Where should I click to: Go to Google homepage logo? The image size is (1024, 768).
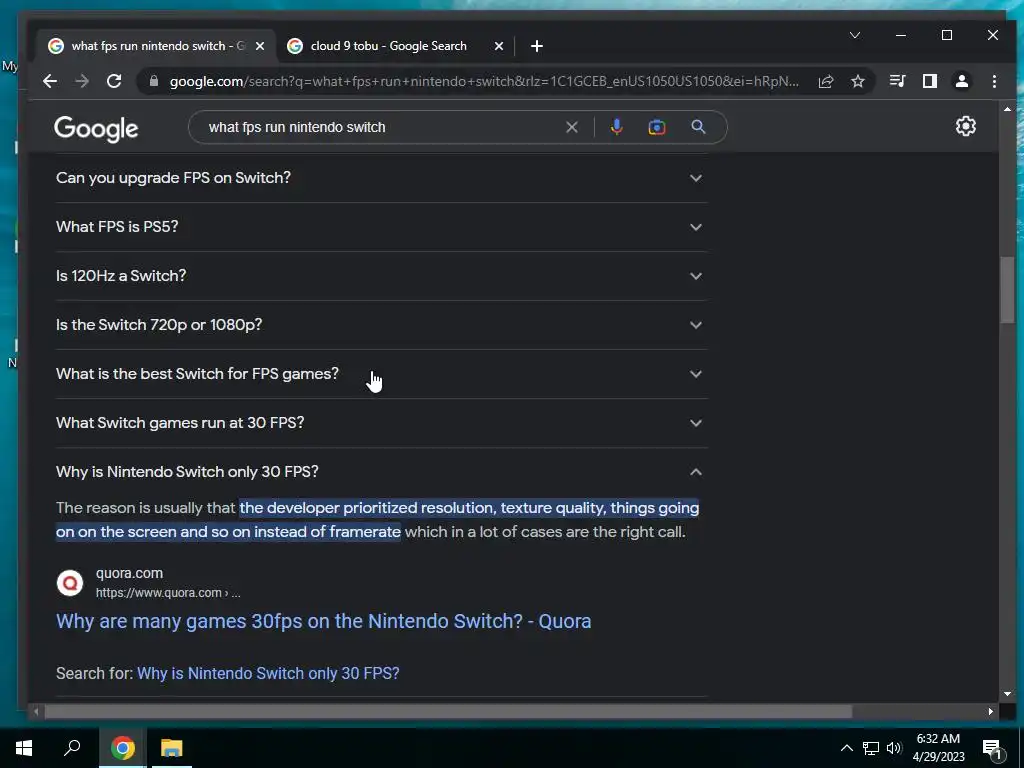tap(96, 129)
